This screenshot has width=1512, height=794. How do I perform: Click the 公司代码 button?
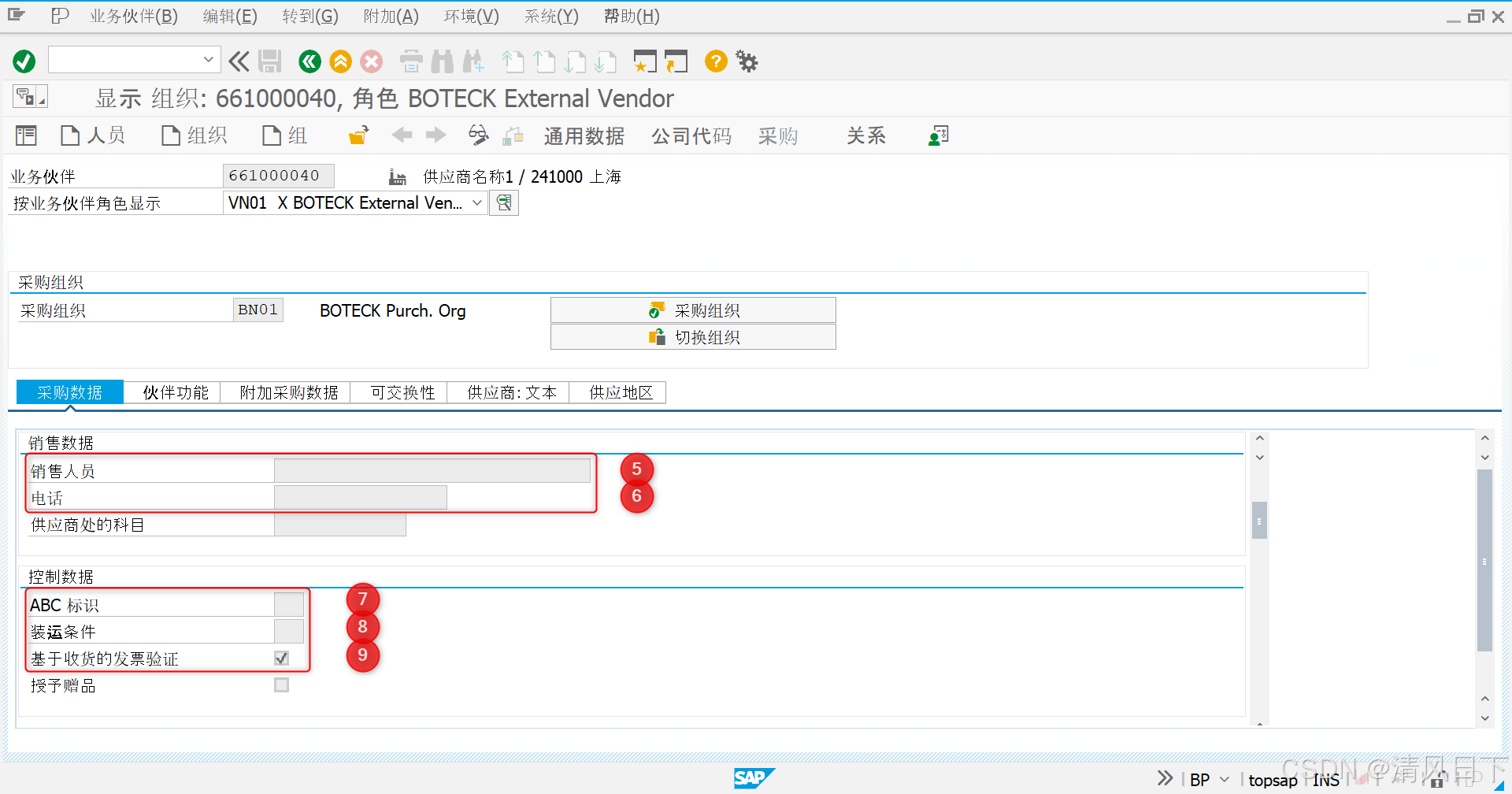(x=691, y=135)
